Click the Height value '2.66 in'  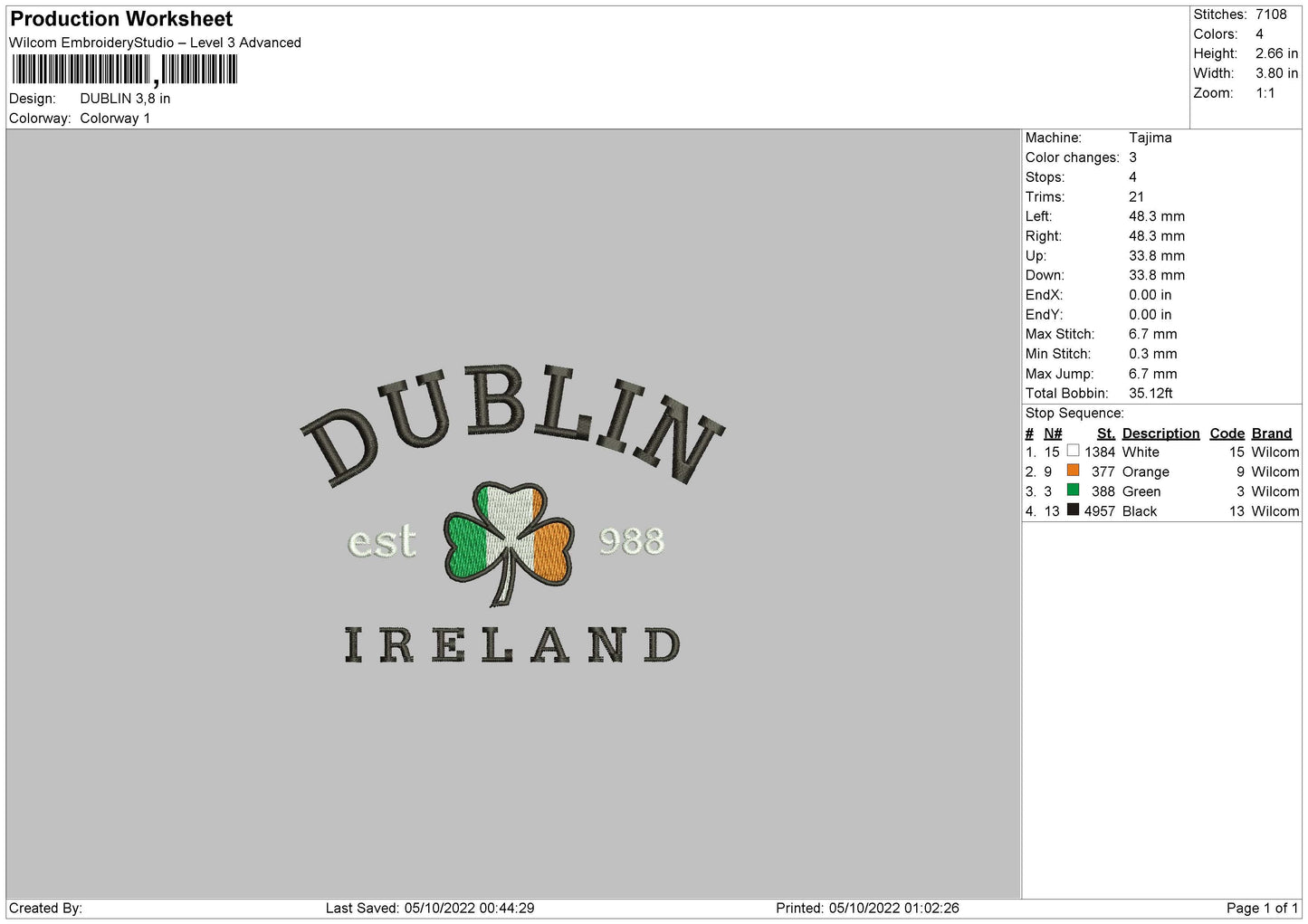[1276, 54]
